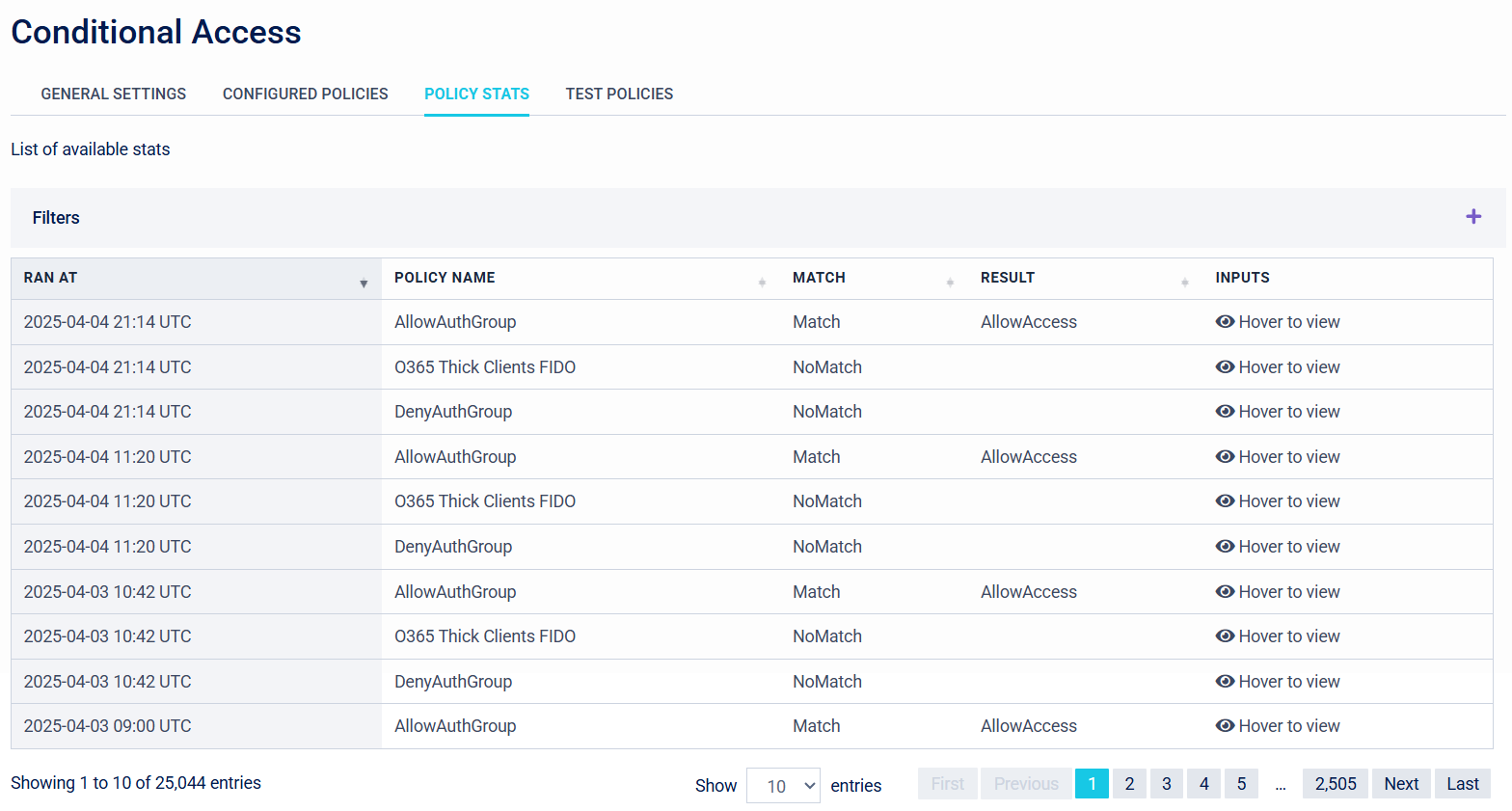
Task: Go to the Test Policies tab
Action: [619, 95]
